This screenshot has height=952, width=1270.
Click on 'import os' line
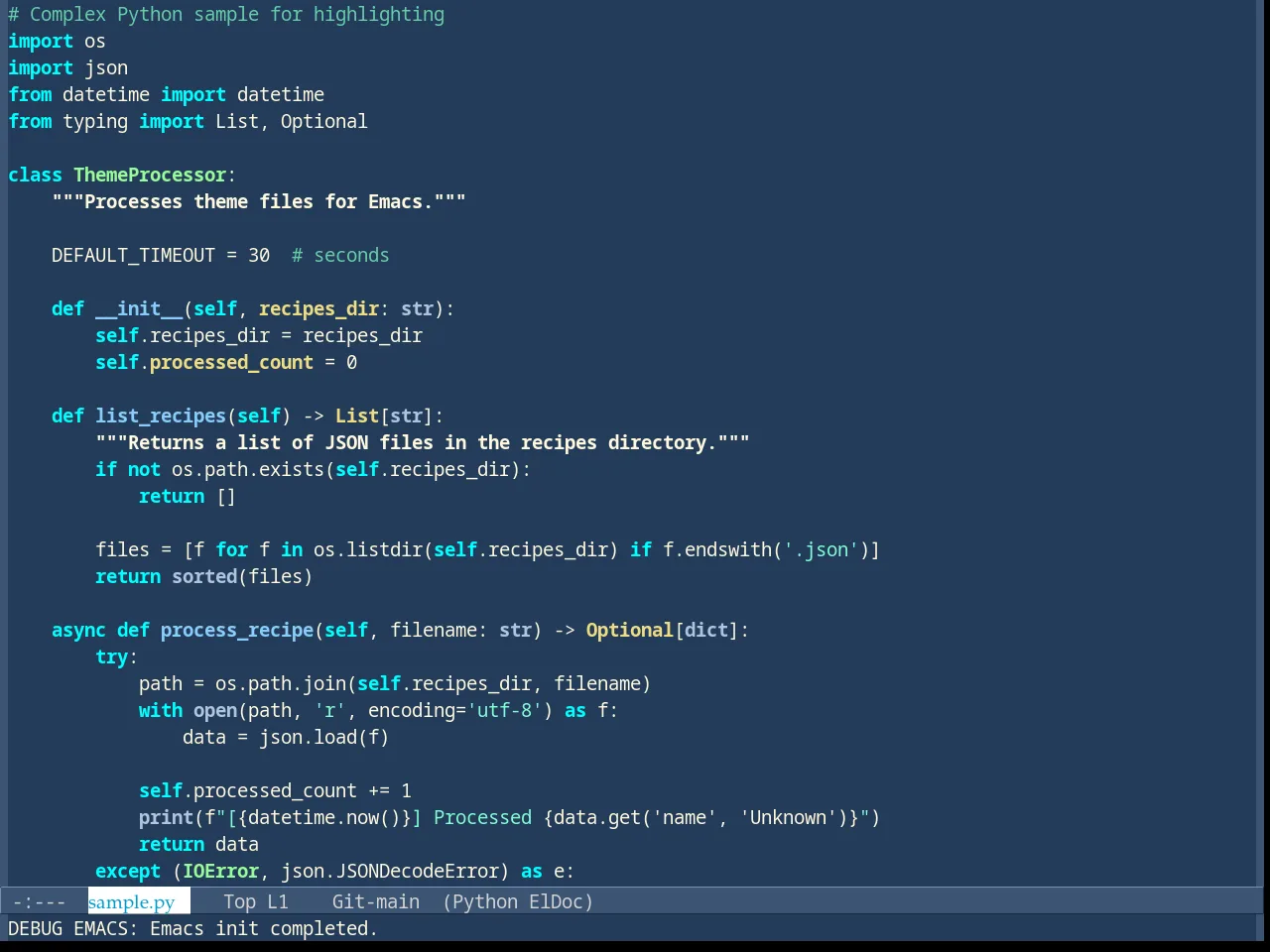pos(57,41)
